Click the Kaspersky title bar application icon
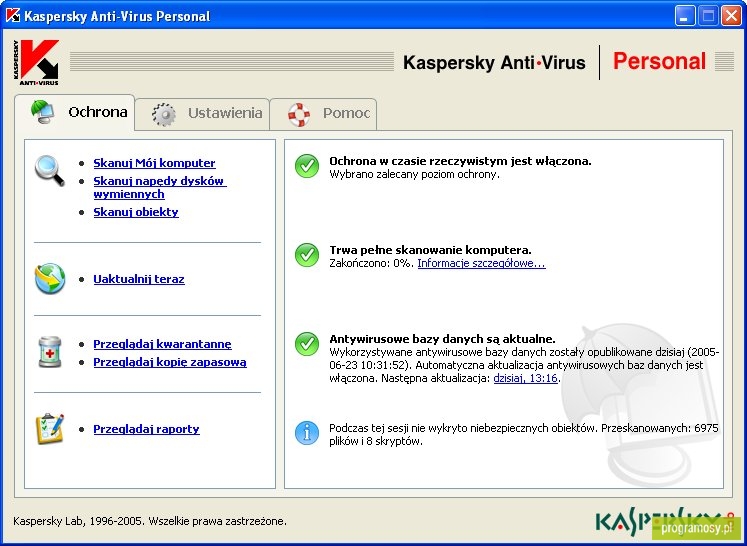The image size is (747, 546). pos(13,16)
